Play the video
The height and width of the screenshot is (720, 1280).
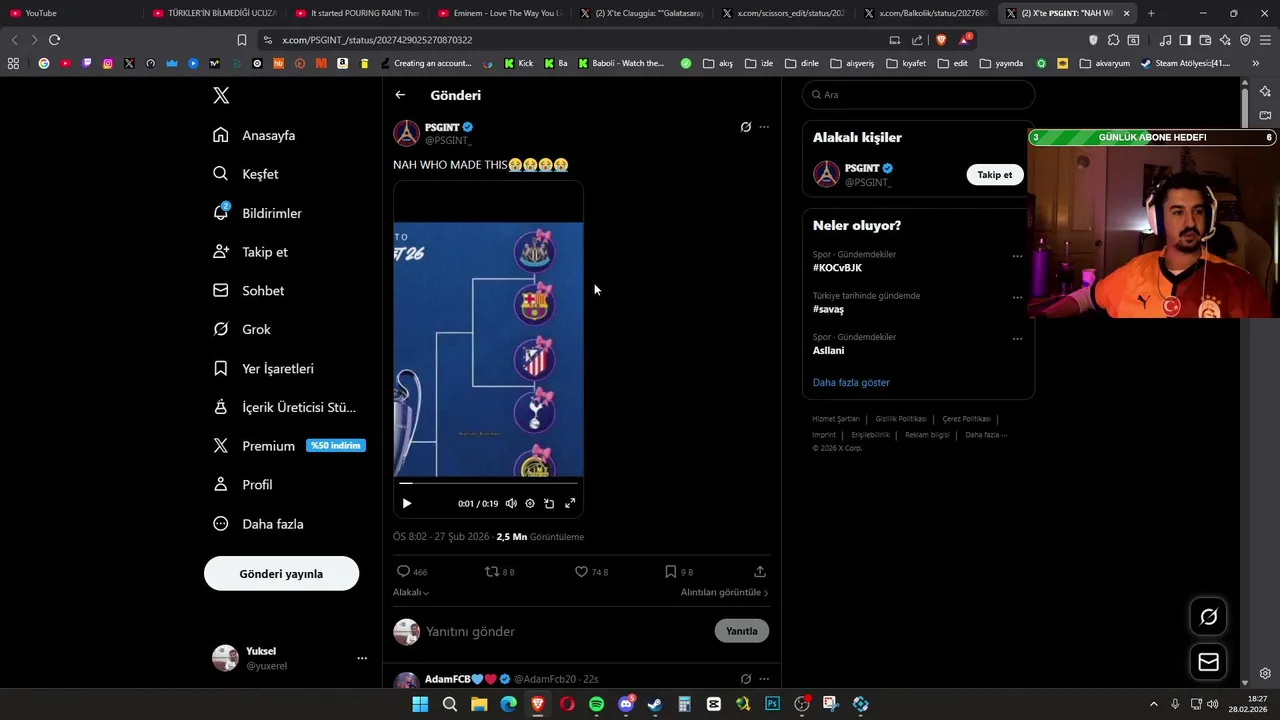coord(407,503)
